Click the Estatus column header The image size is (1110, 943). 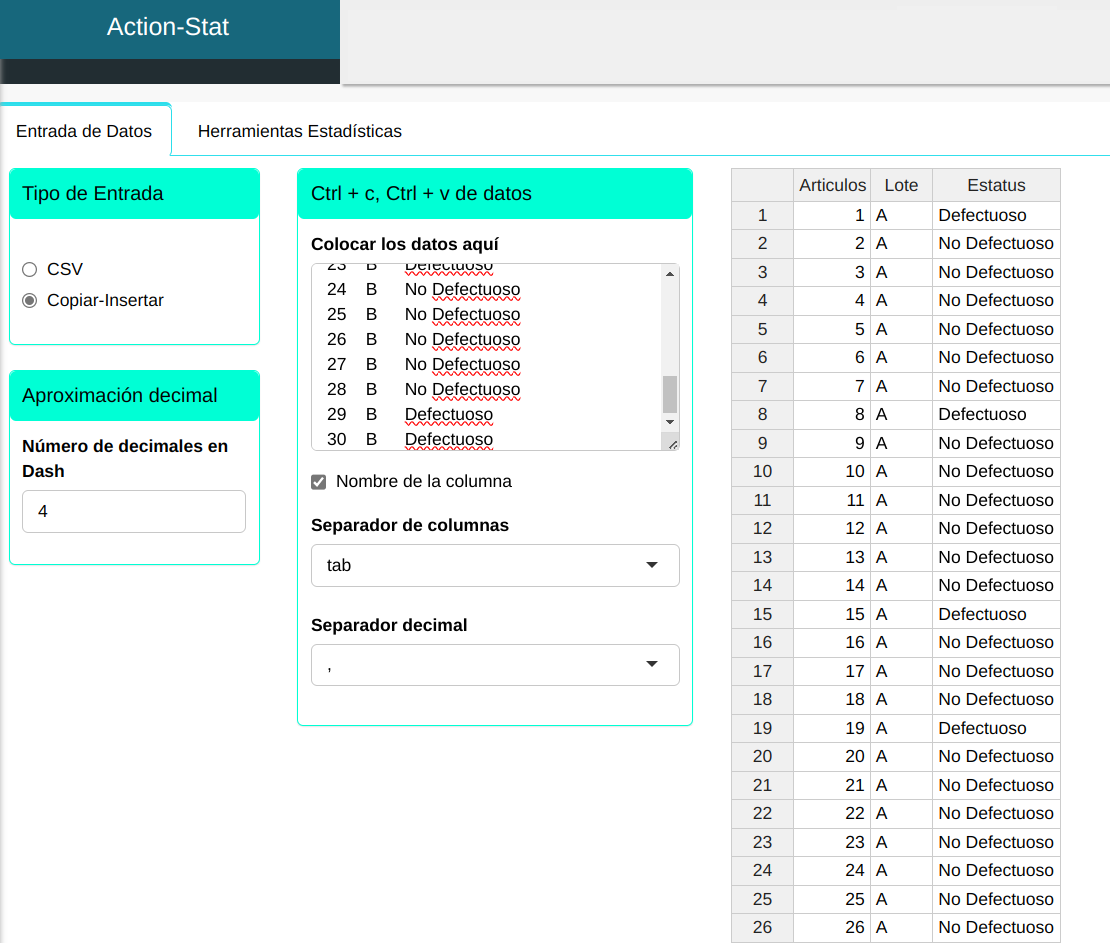point(996,185)
